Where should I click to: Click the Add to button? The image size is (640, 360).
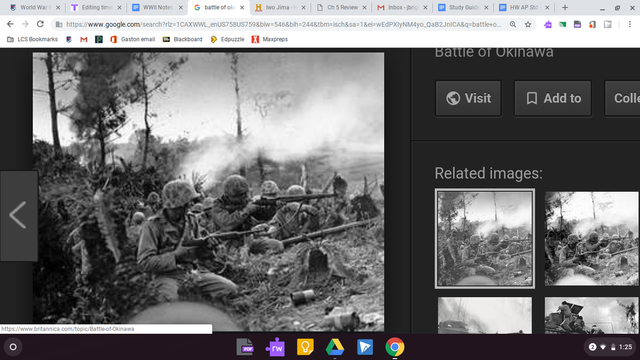click(x=553, y=98)
